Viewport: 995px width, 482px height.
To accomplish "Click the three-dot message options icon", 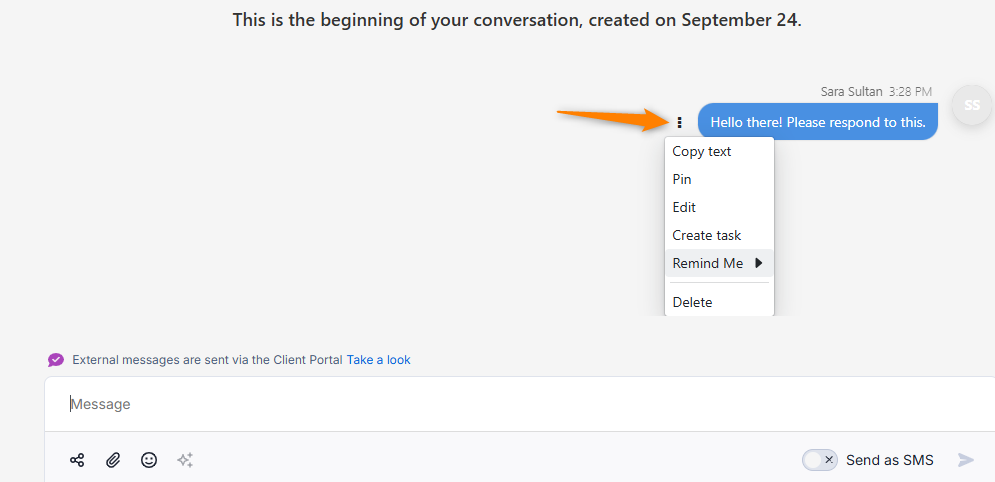I will pyautogui.click(x=679, y=123).
